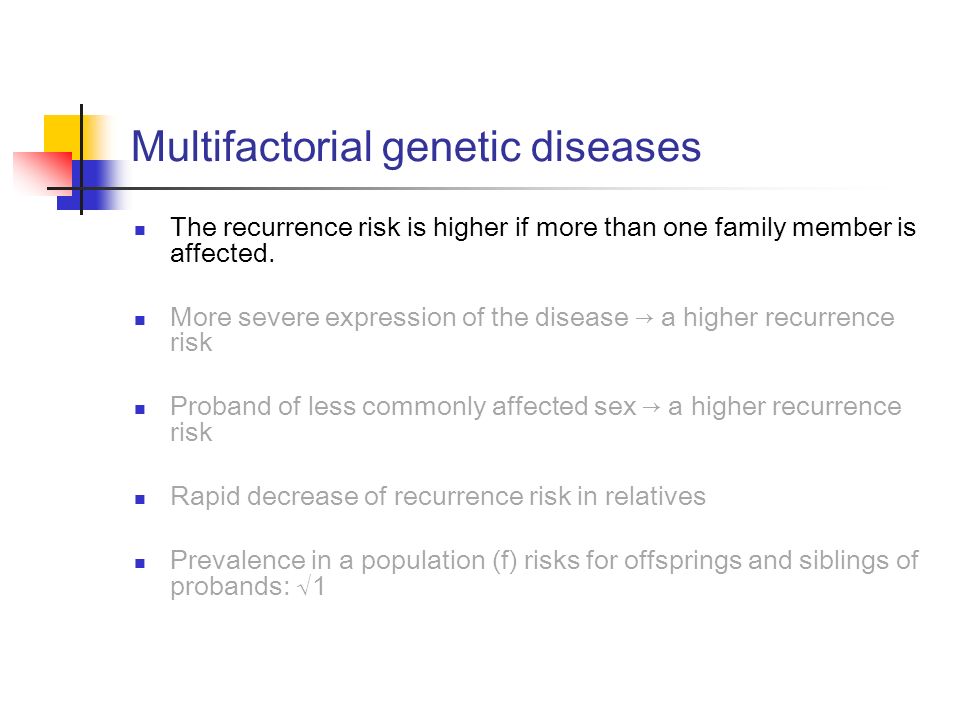Select the bullet marker beside "Prevalence in a population"
The height and width of the screenshot is (720, 960).
[x=140, y=563]
